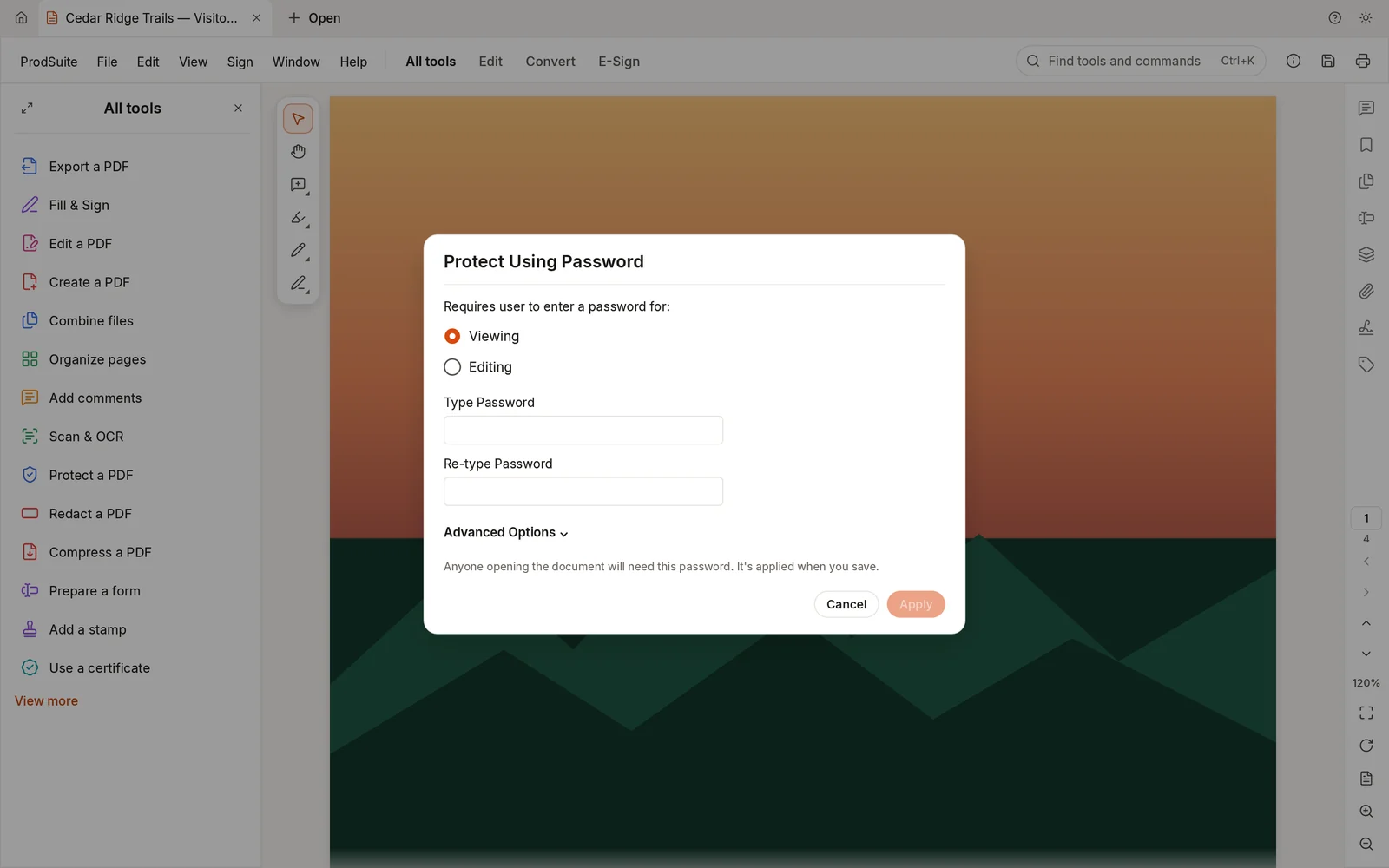Open Add a stamp tool

(132, 629)
